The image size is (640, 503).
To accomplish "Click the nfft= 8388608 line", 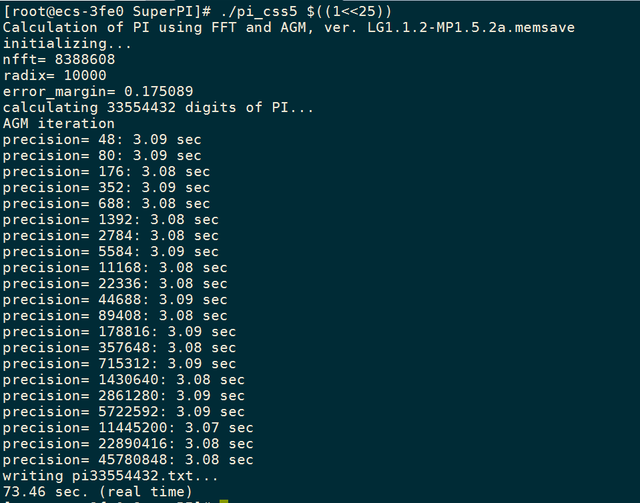I will point(58,59).
